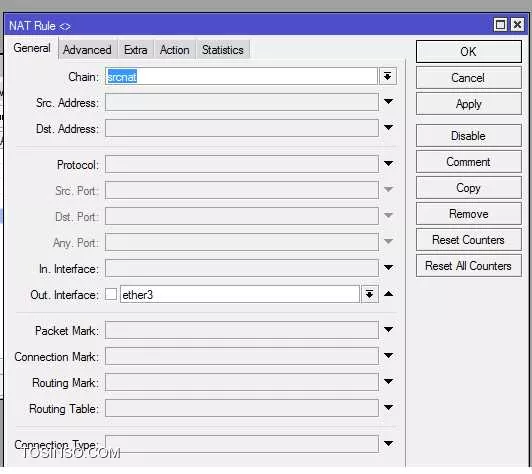Image resolution: width=532 pixels, height=474 pixels.
Task: Disable the NAT rule
Action: pos(469,136)
